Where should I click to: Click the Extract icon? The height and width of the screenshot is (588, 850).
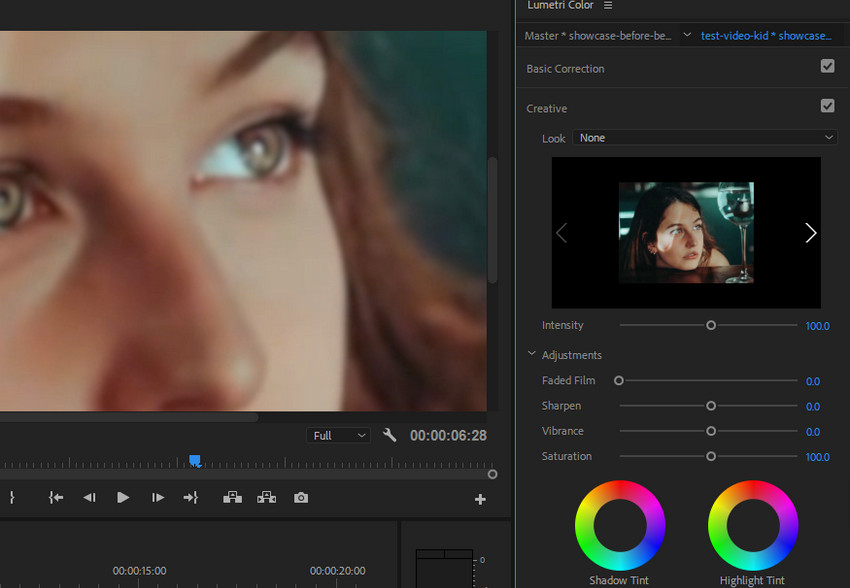[x=266, y=497]
